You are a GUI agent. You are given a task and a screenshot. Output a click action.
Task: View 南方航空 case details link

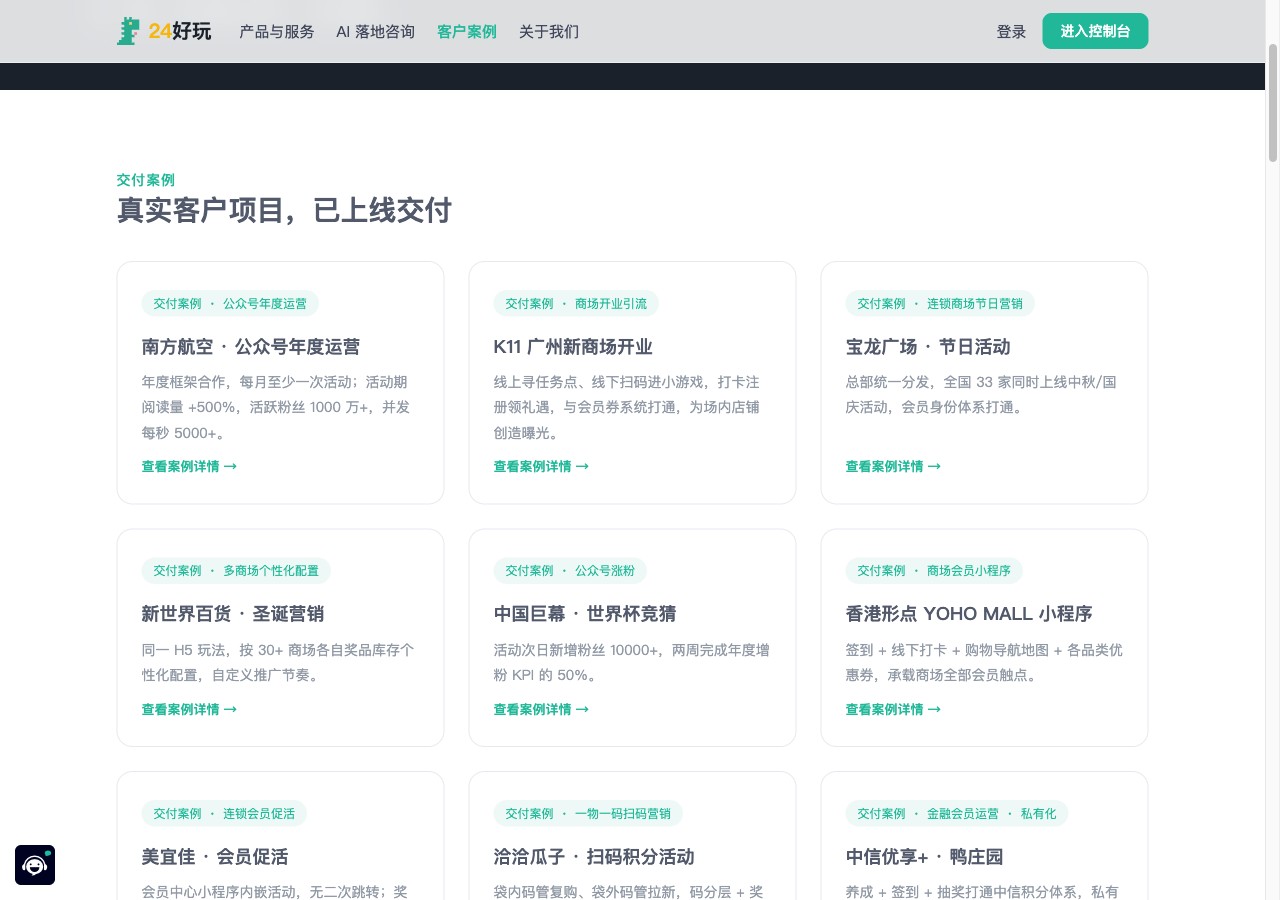pos(189,466)
